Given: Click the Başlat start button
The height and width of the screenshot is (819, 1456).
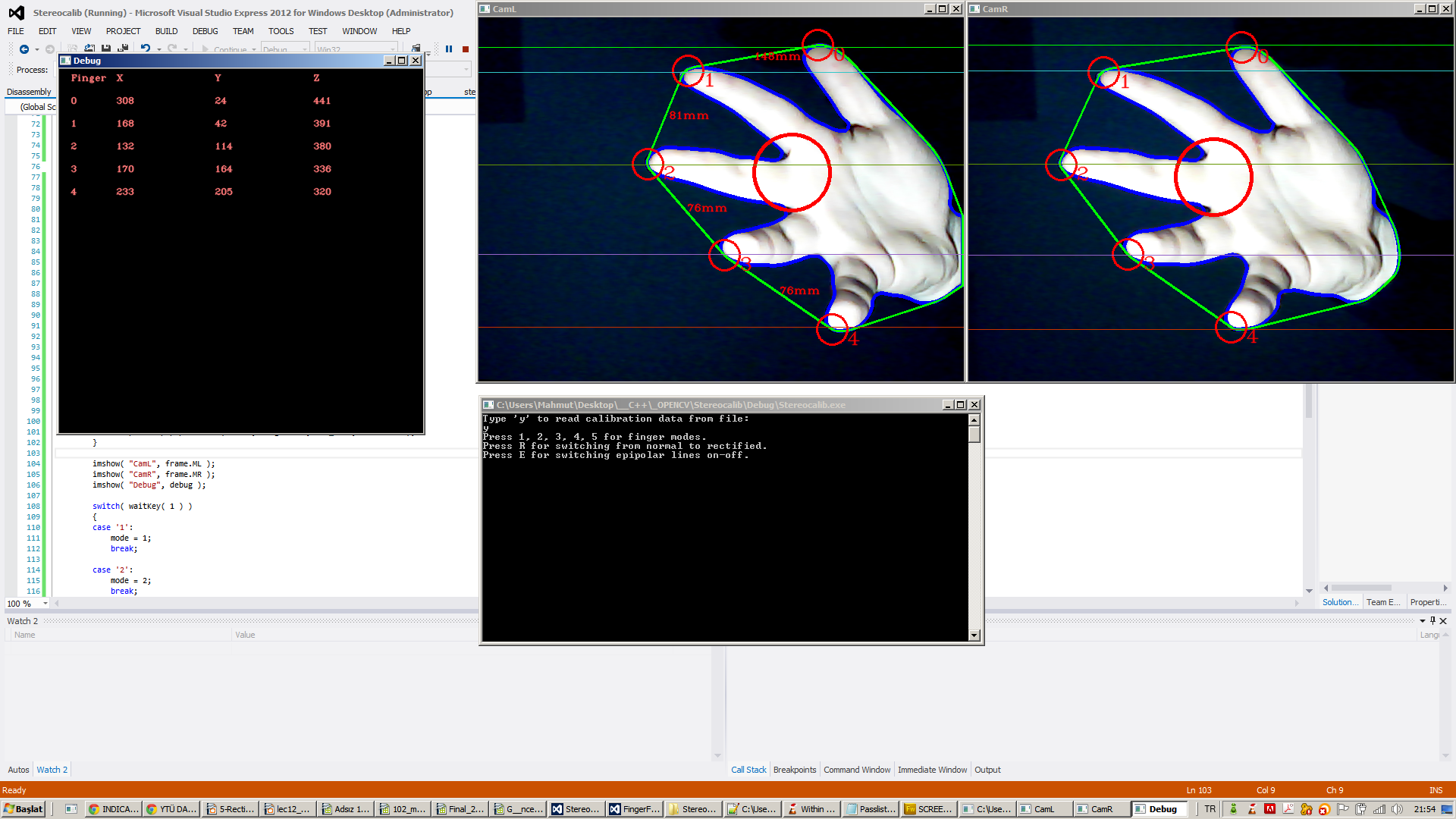Looking at the screenshot, I should (24, 809).
